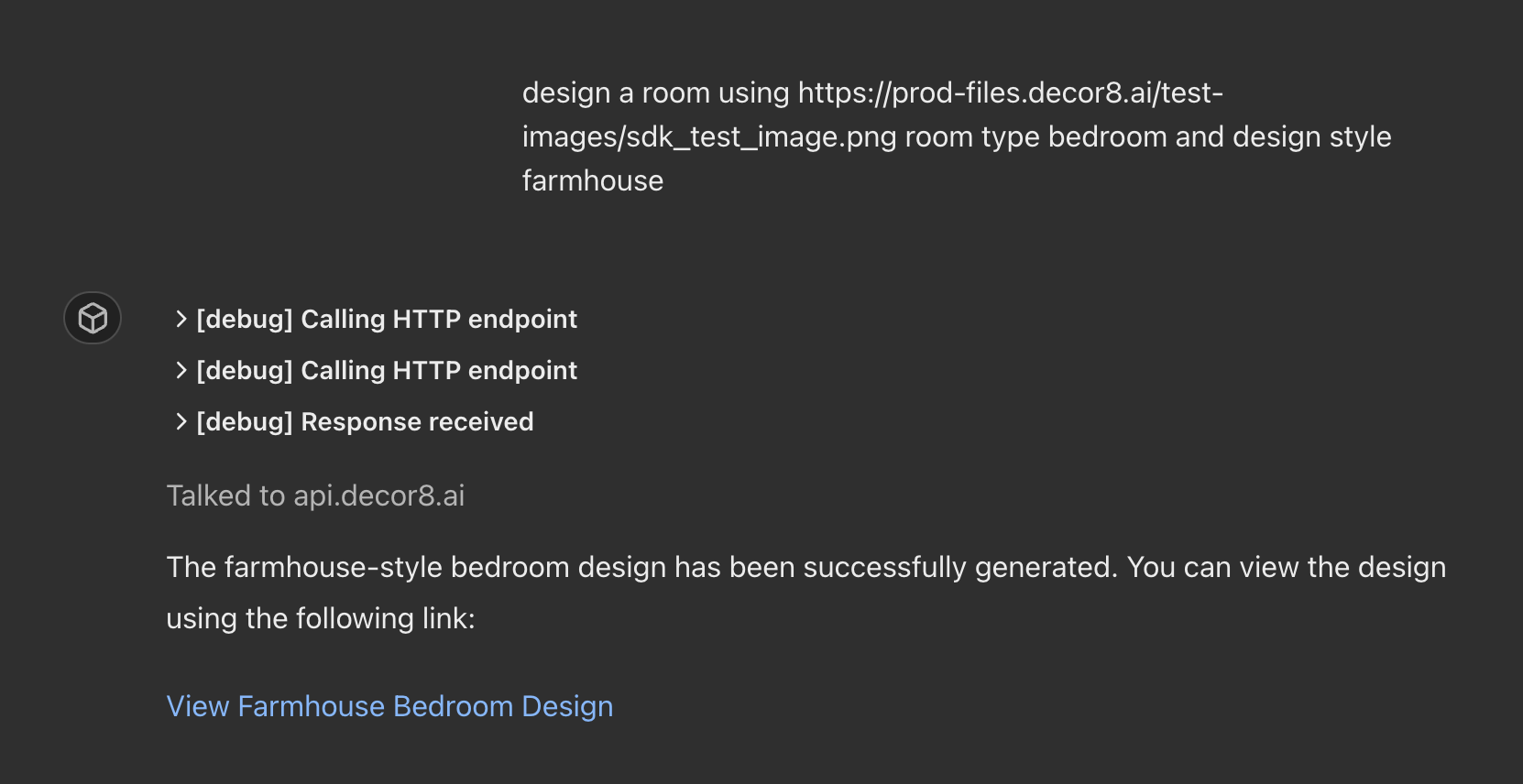
Task: Click the [debug] tag on Response received row
Action: 245,421
